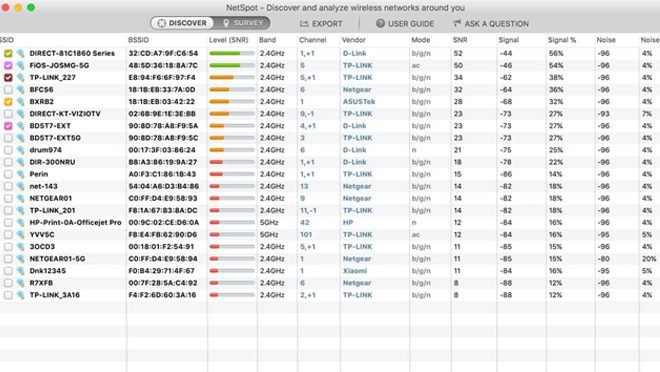Viewport: 660px width, 372px height.
Task: Click signal icon beside TP-LINK_3A16
Action: [x=20, y=295]
